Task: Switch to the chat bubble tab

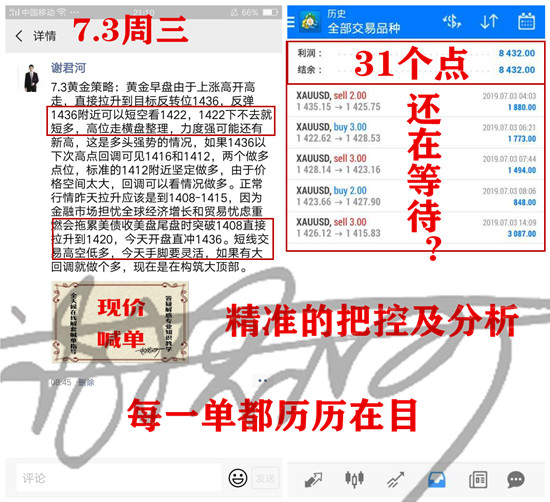Action: click(x=516, y=479)
